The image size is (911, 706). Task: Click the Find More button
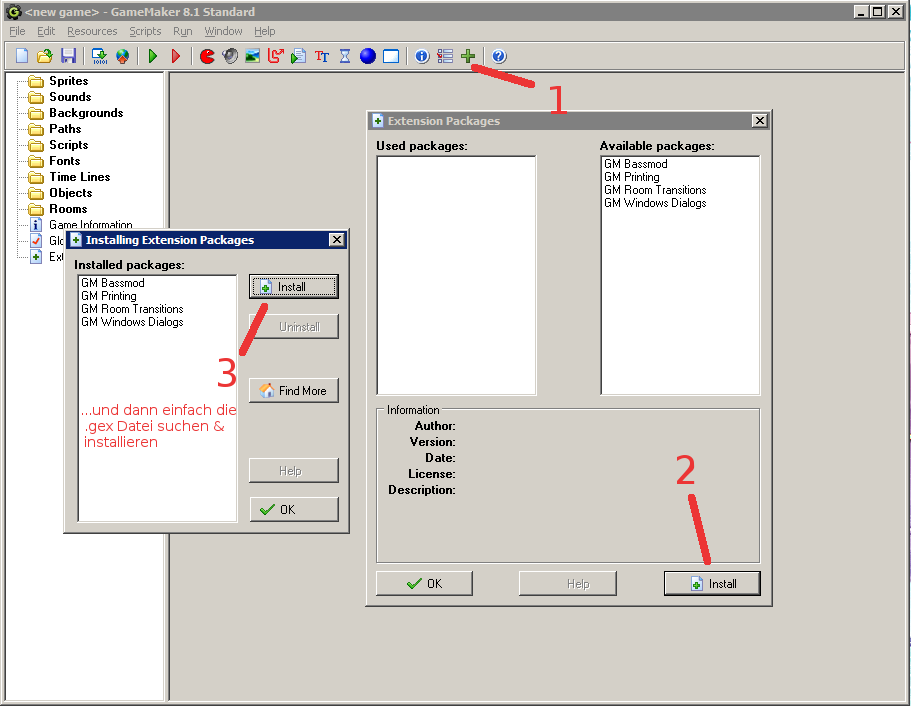(x=294, y=390)
